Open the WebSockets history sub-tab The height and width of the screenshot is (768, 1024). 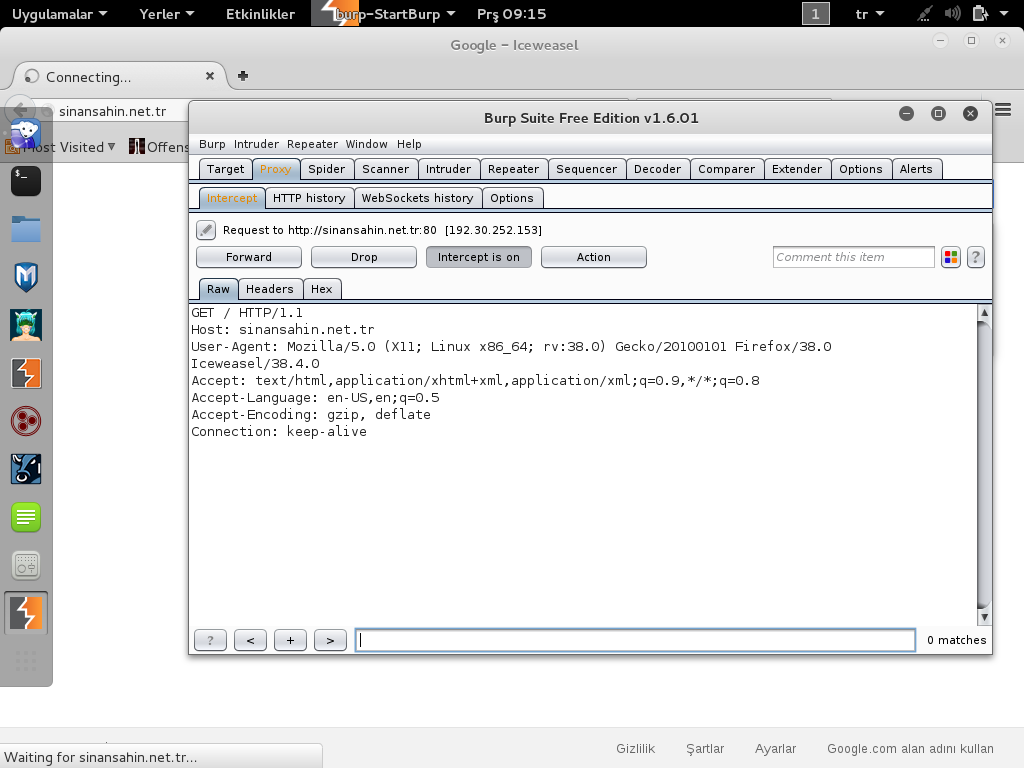(417, 198)
